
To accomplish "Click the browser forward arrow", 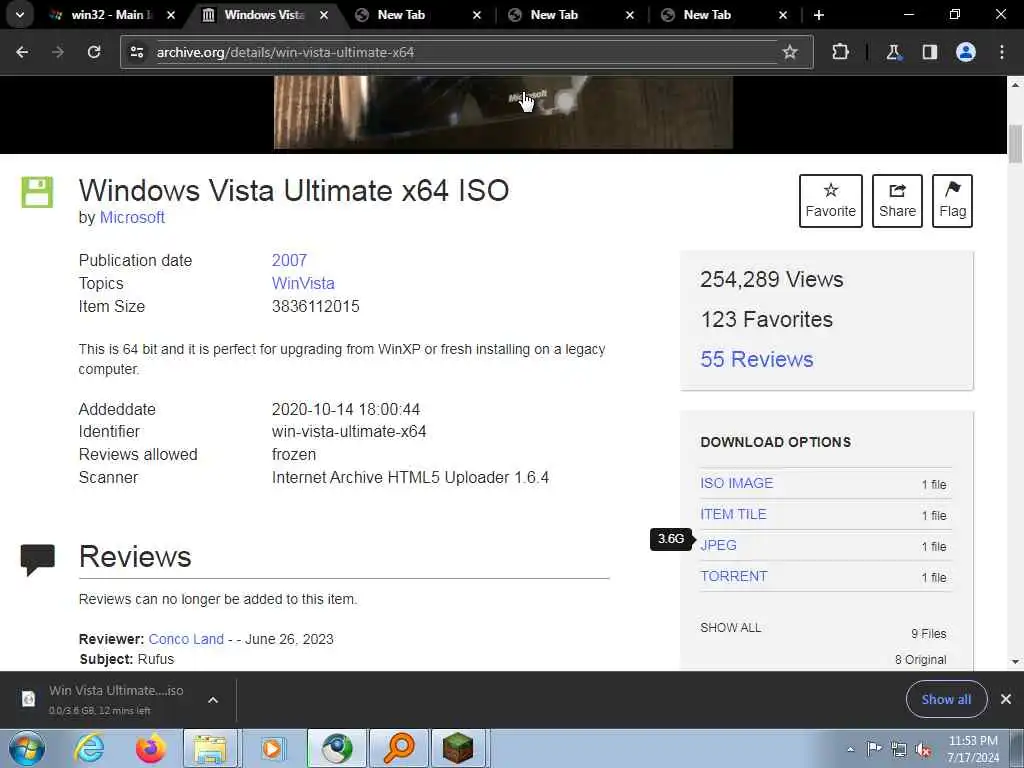I will [57, 52].
